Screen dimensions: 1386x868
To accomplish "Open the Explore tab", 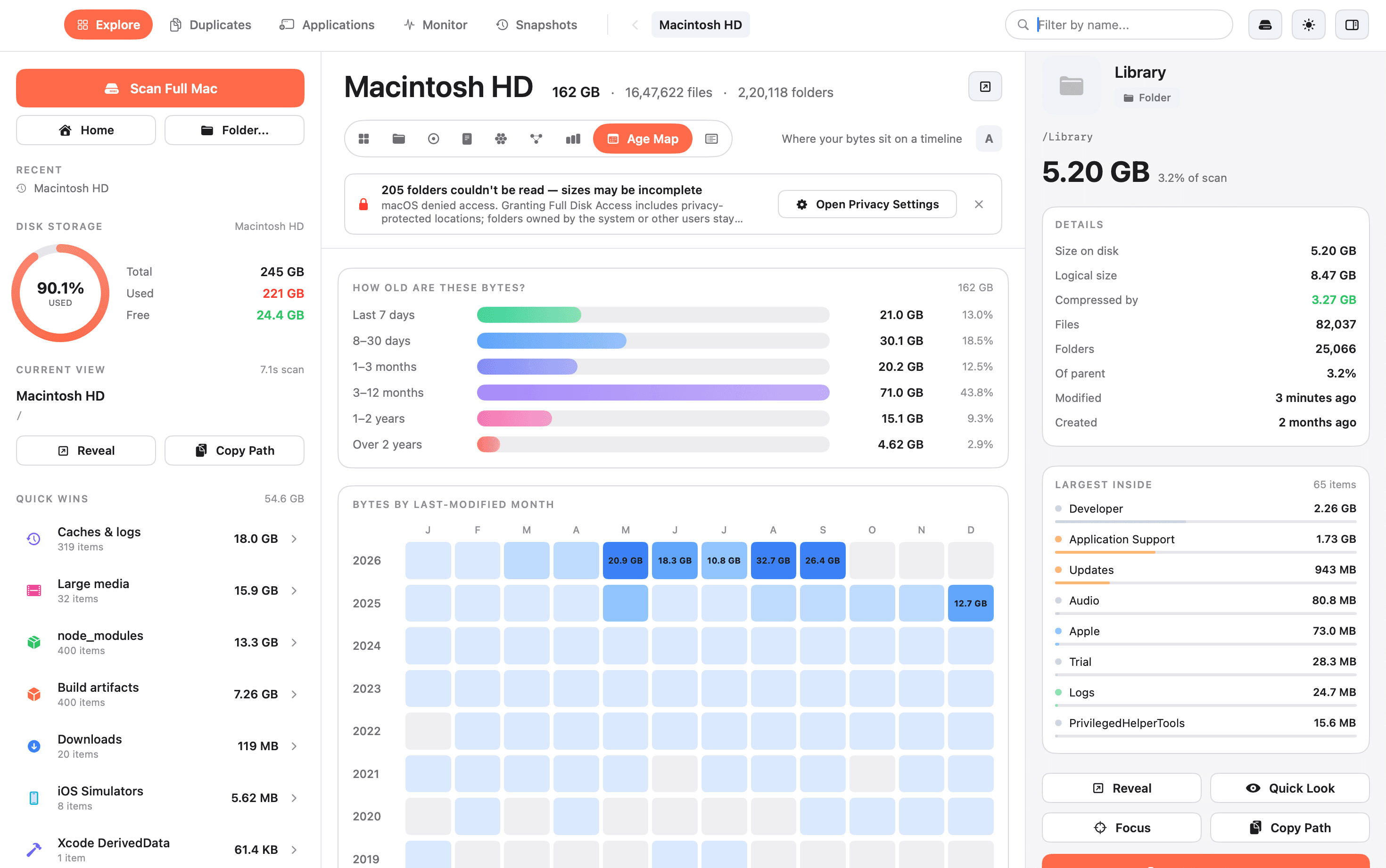I will click(108, 25).
